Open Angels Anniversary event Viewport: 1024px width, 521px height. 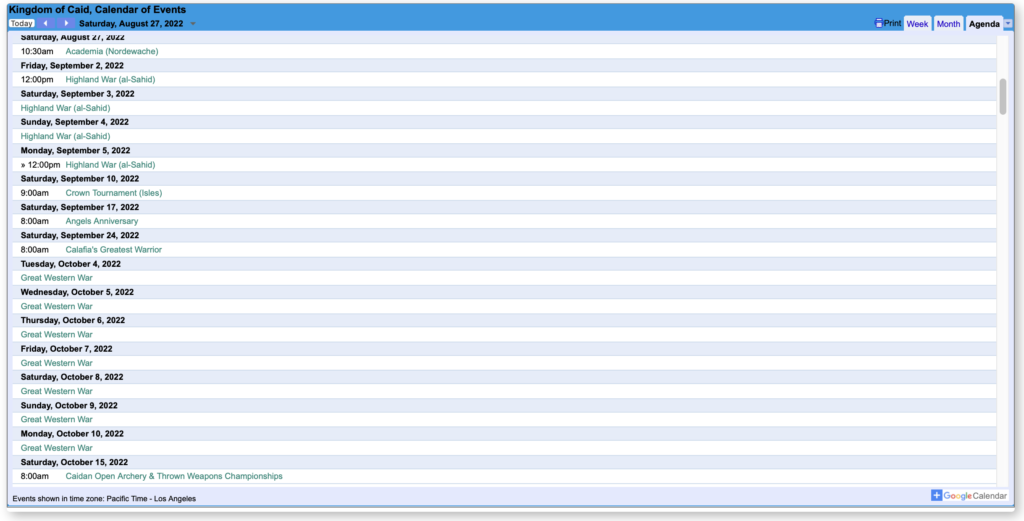(x=102, y=221)
